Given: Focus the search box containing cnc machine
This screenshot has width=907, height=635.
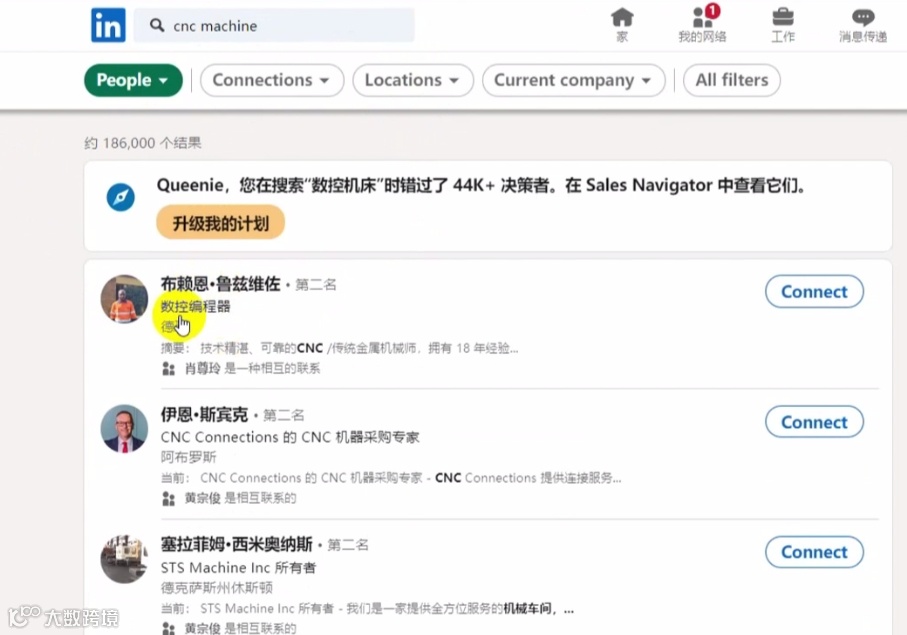Looking at the screenshot, I should pyautogui.click(x=274, y=25).
